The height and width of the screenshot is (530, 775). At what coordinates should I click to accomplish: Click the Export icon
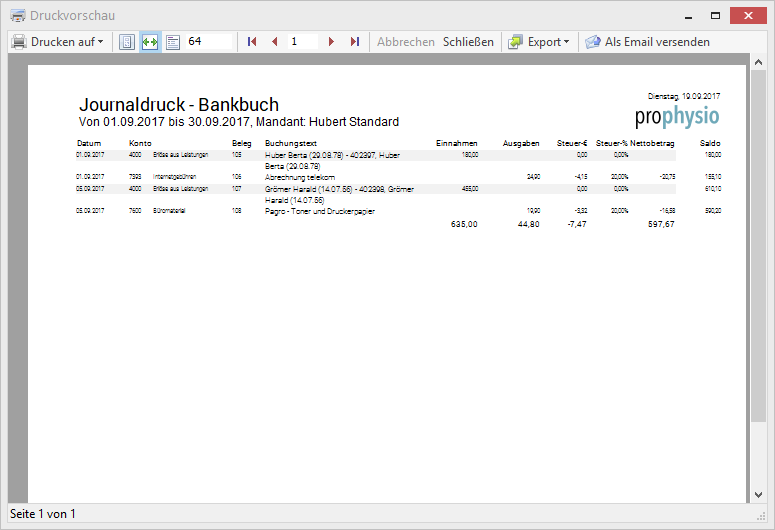coord(515,42)
